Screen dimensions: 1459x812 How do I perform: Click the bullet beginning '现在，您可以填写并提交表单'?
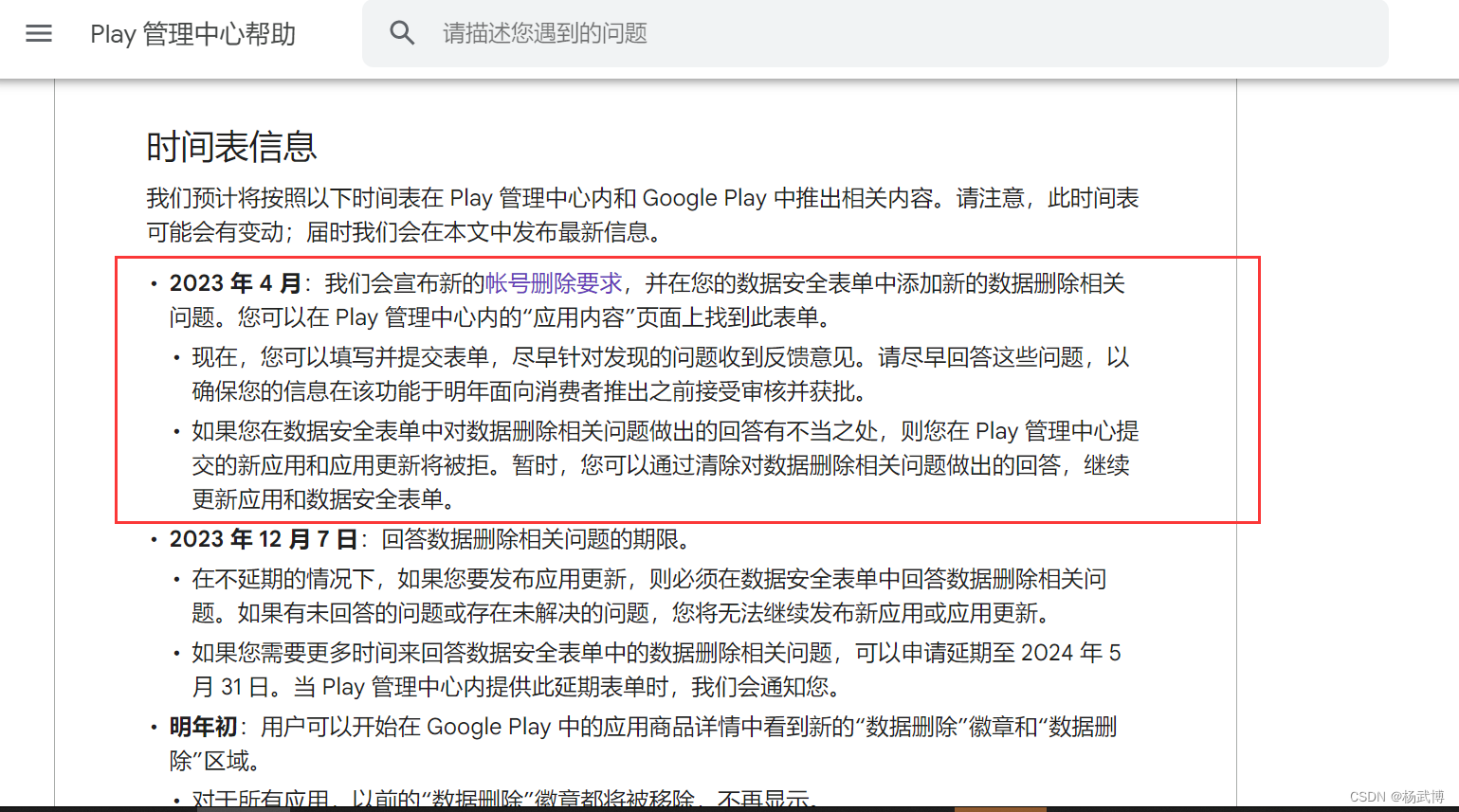(661, 374)
